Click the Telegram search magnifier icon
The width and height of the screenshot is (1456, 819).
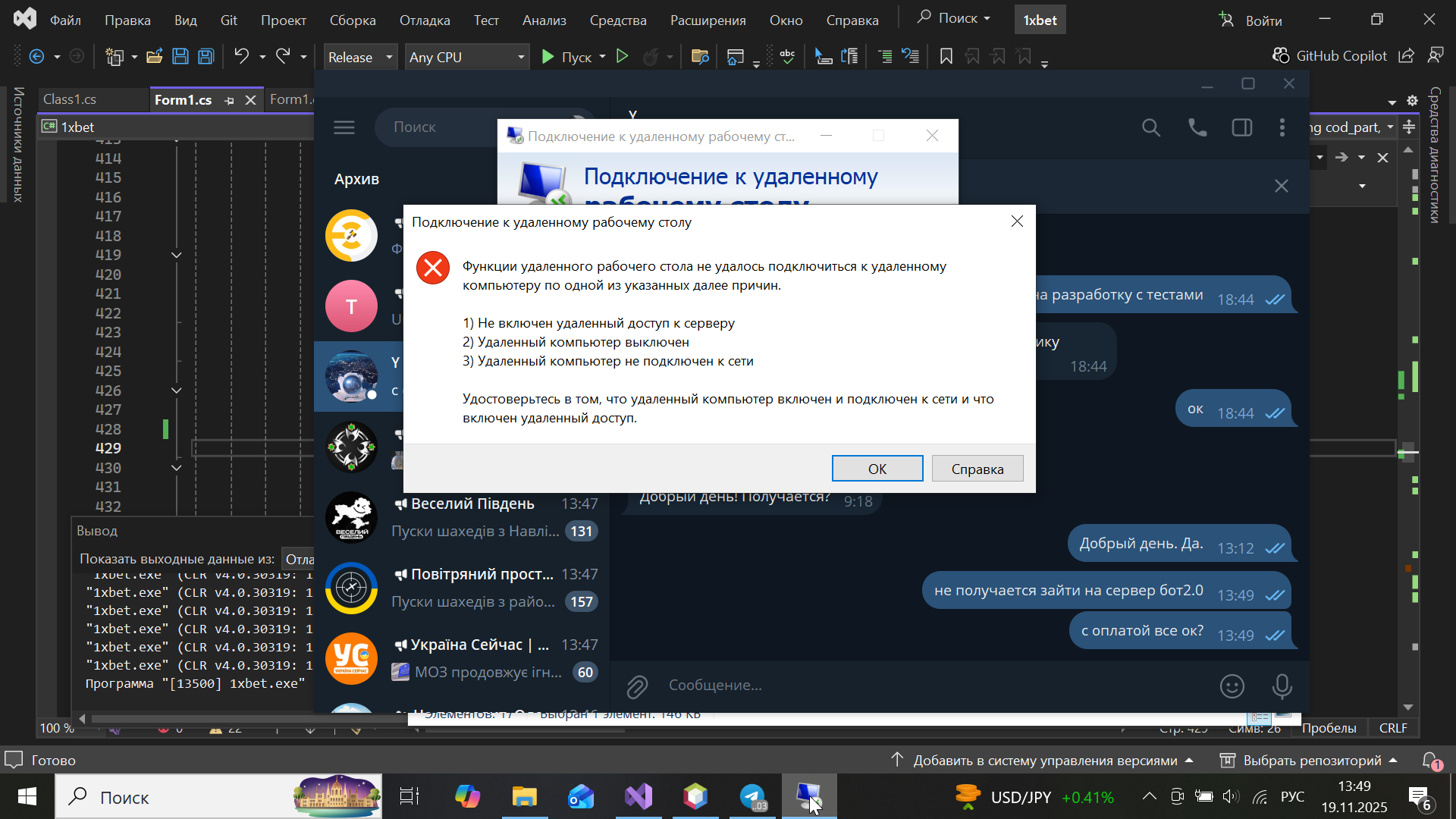tap(1150, 128)
